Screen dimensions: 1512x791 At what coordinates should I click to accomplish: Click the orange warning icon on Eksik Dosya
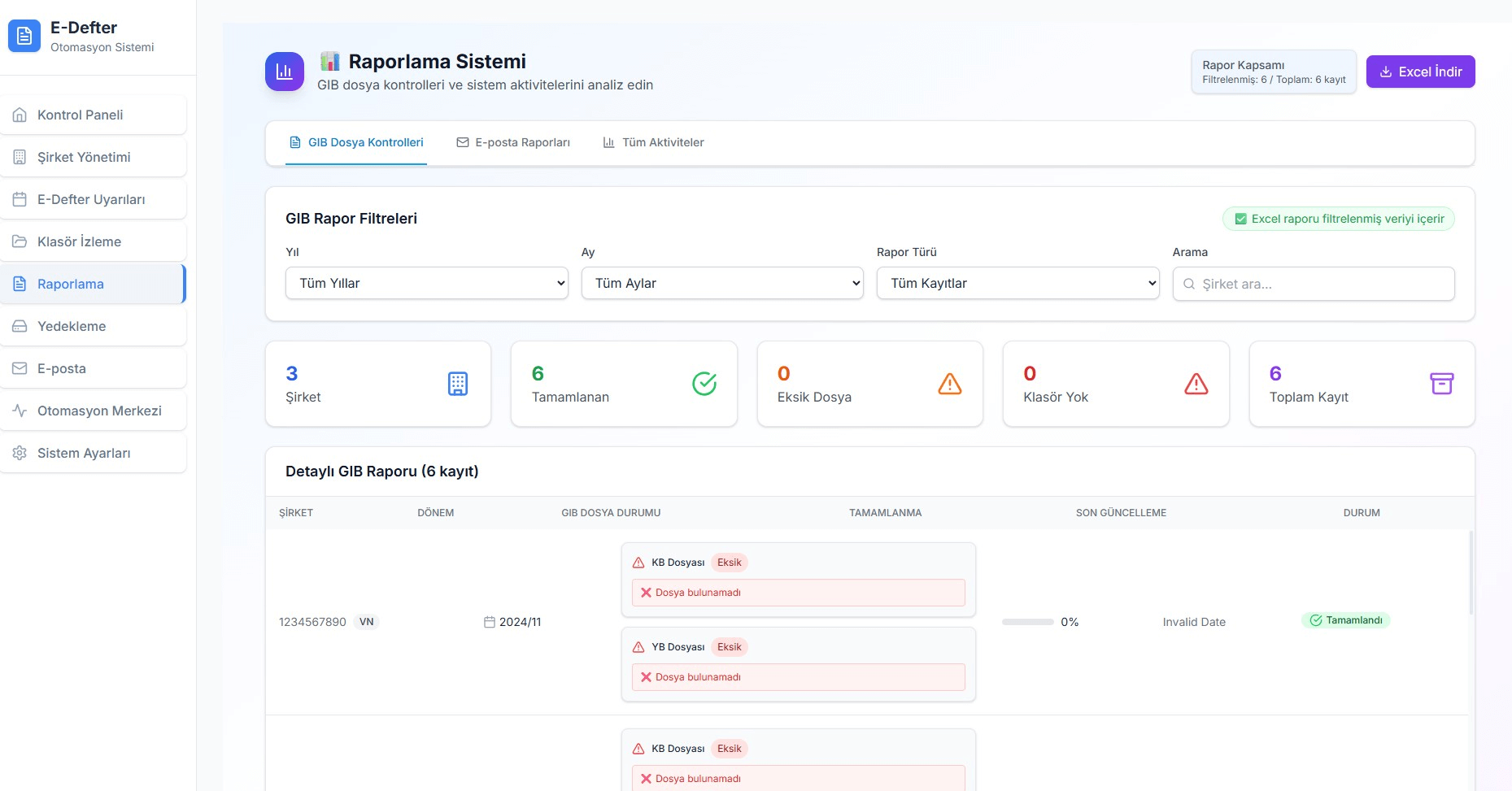click(x=950, y=384)
